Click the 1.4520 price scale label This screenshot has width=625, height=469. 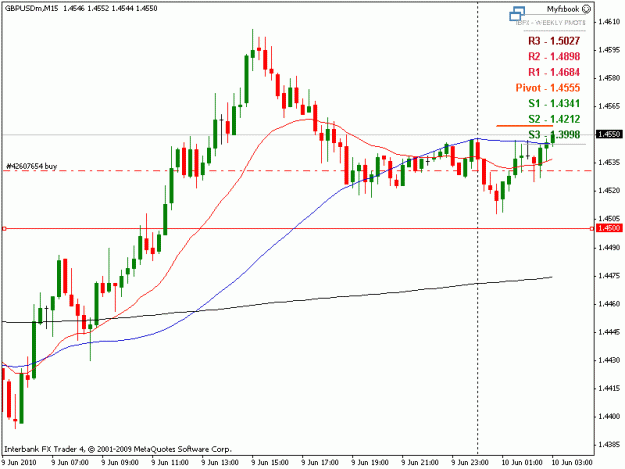click(x=609, y=190)
